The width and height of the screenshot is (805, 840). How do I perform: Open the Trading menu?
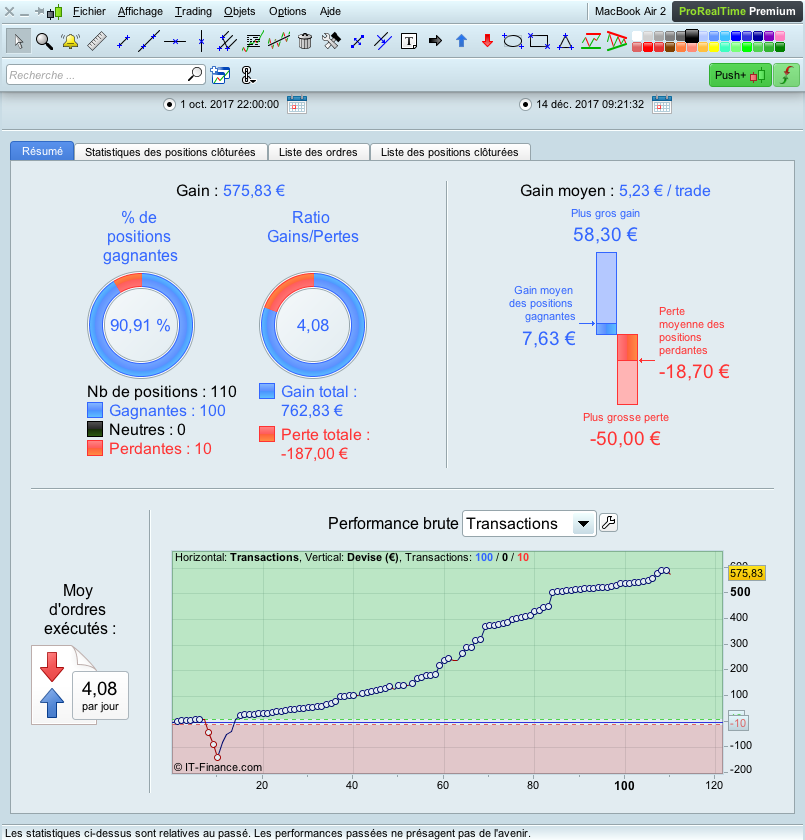(x=193, y=11)
